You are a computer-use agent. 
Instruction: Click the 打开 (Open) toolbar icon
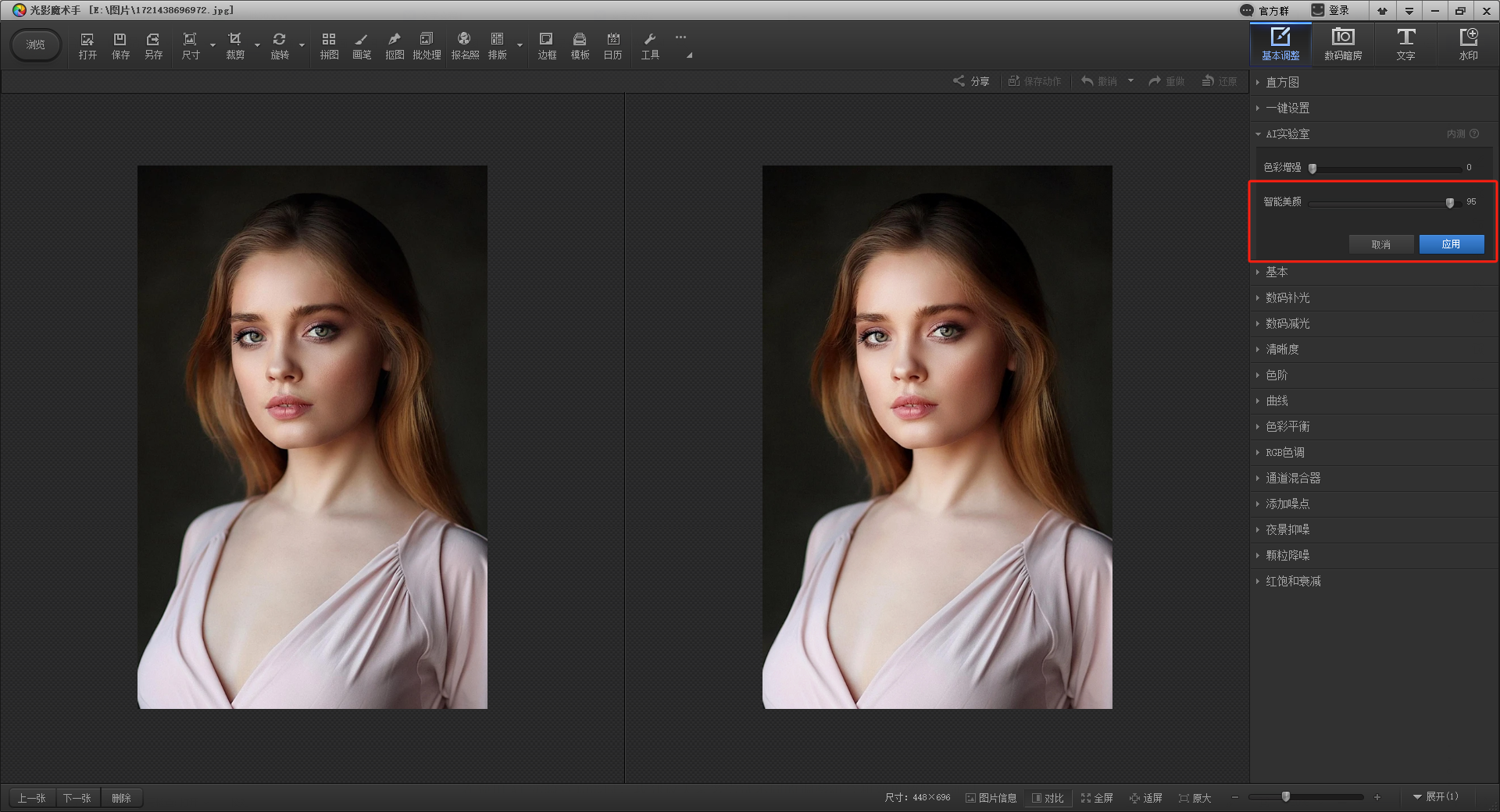87,45
